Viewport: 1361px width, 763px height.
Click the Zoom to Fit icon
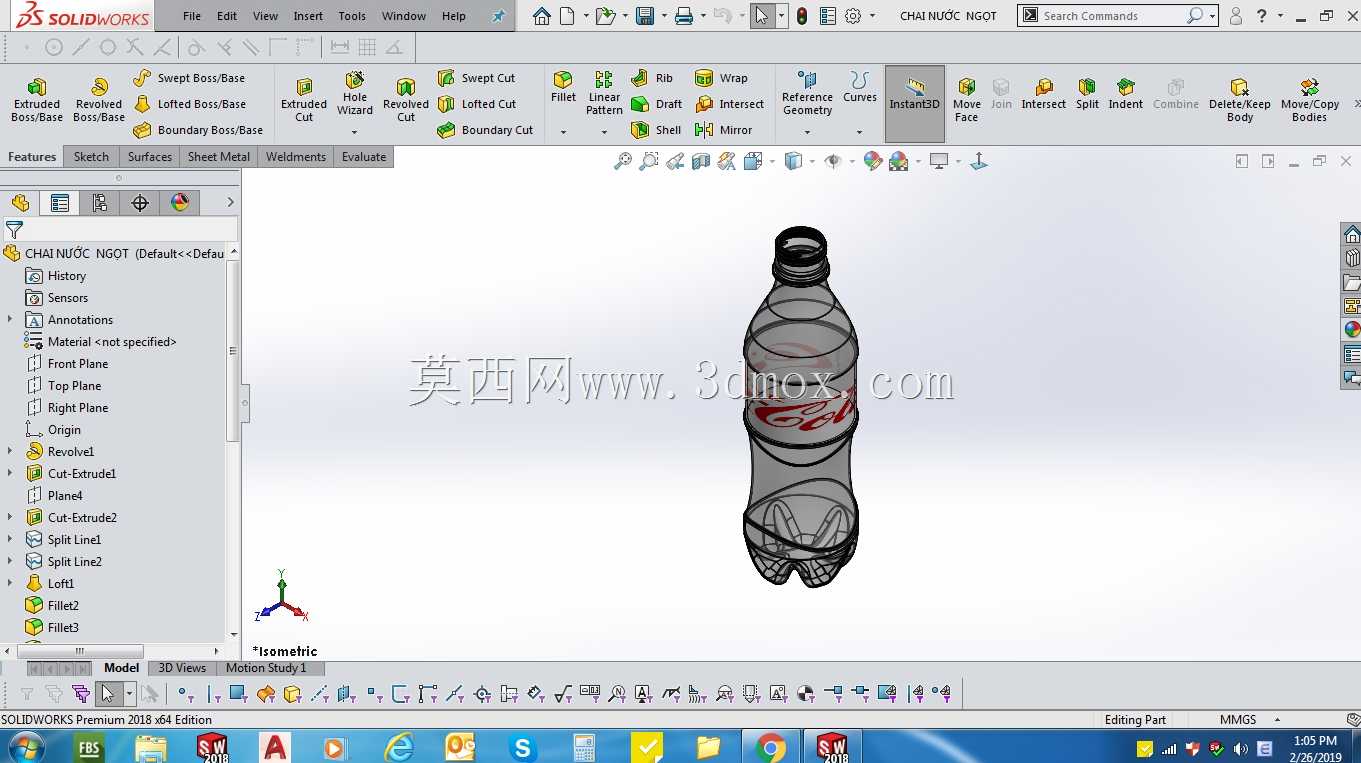[623, 161]
